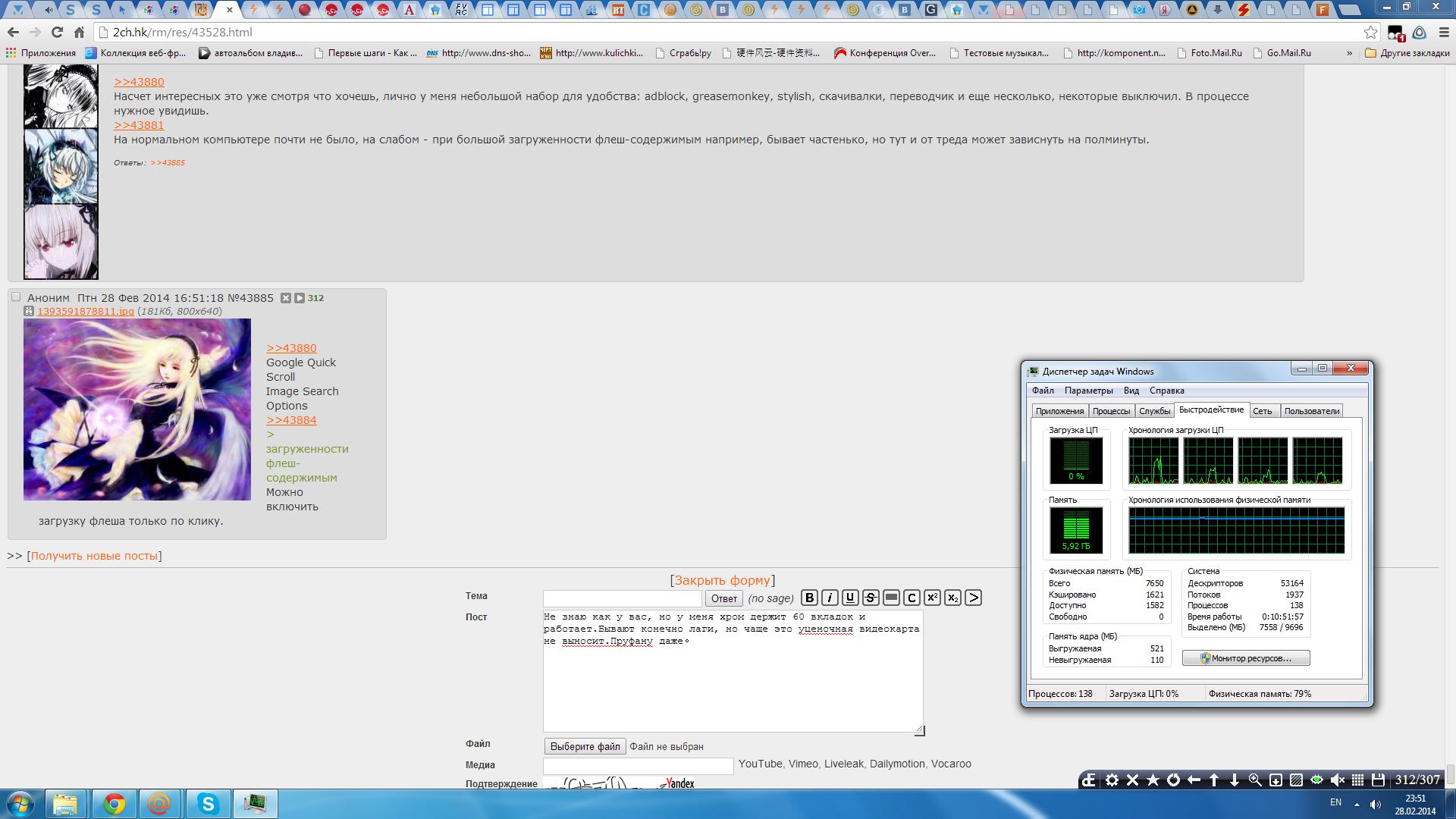Click the magnifier icon in Dollchan panel
Viewport: 1456px width, 819px height.
(x=1255, y=780)
